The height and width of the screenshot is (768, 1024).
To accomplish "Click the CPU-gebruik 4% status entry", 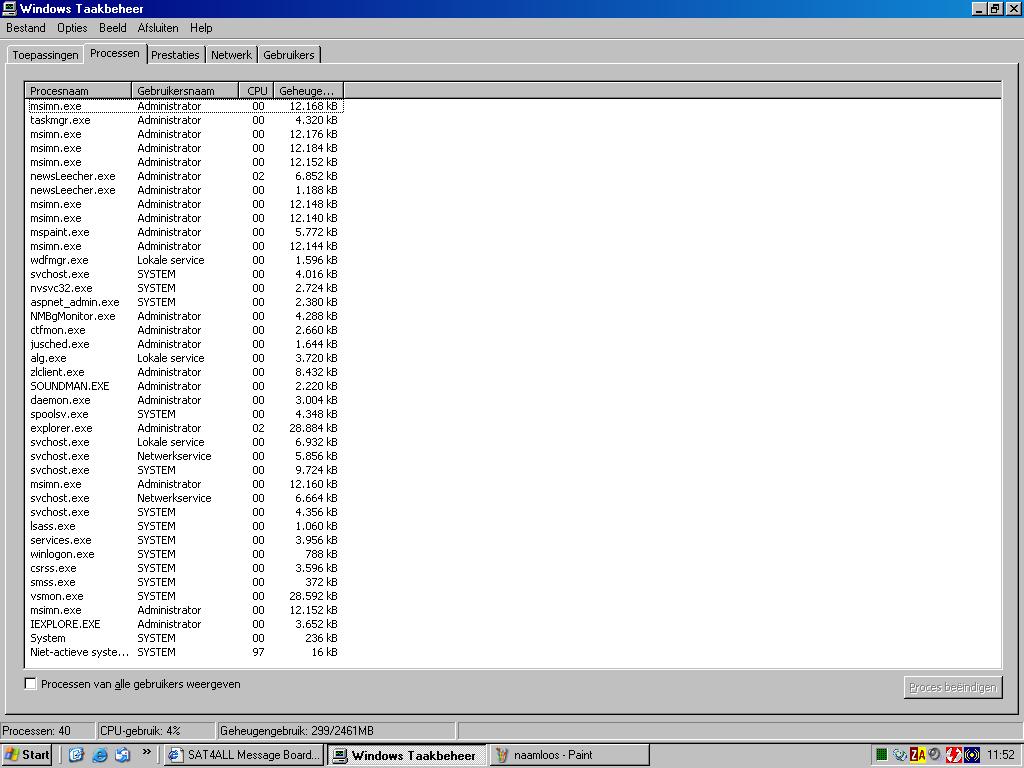I will [x=155, y=731].
